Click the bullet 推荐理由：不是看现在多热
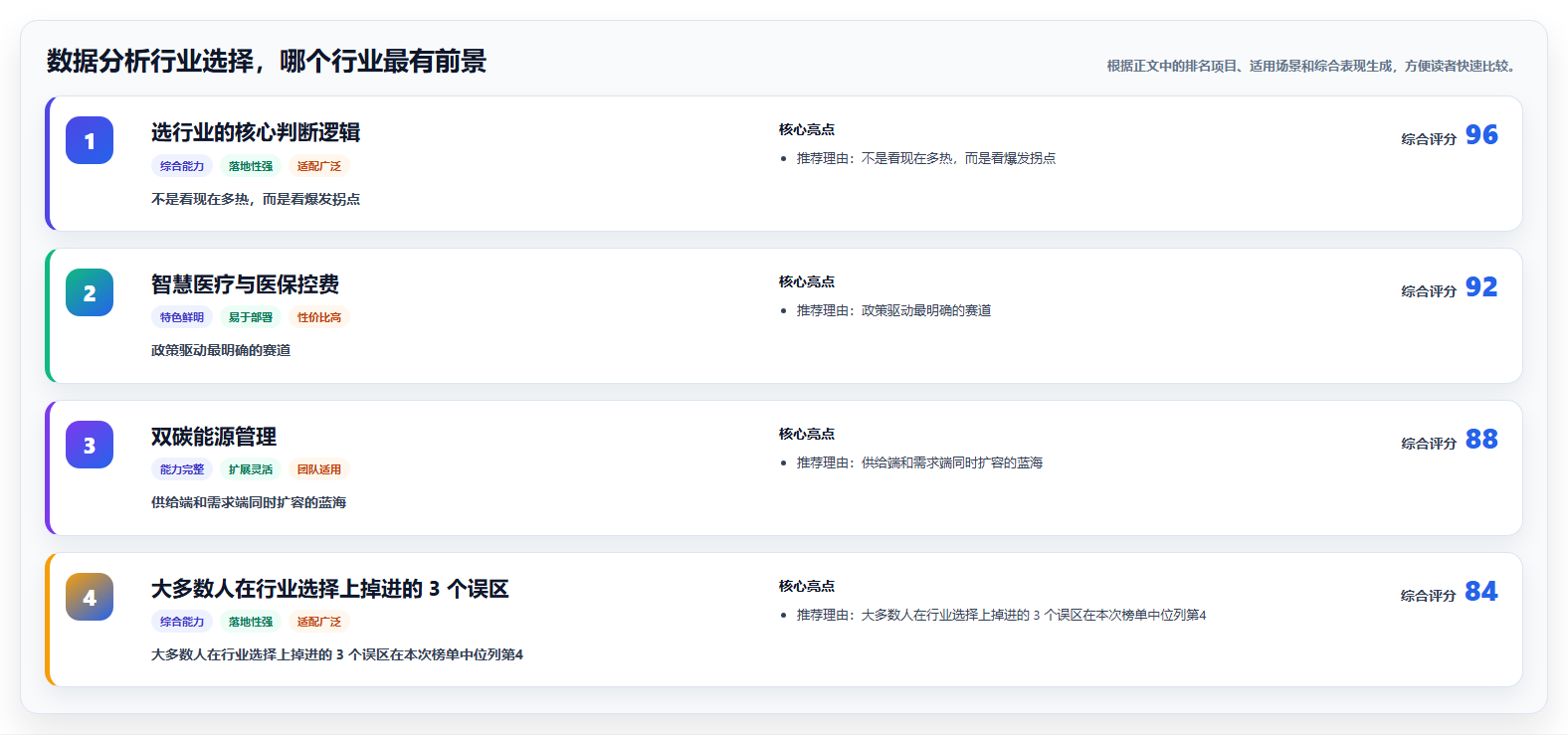Viewport: 1568px width, 735px height. (926, 158)
